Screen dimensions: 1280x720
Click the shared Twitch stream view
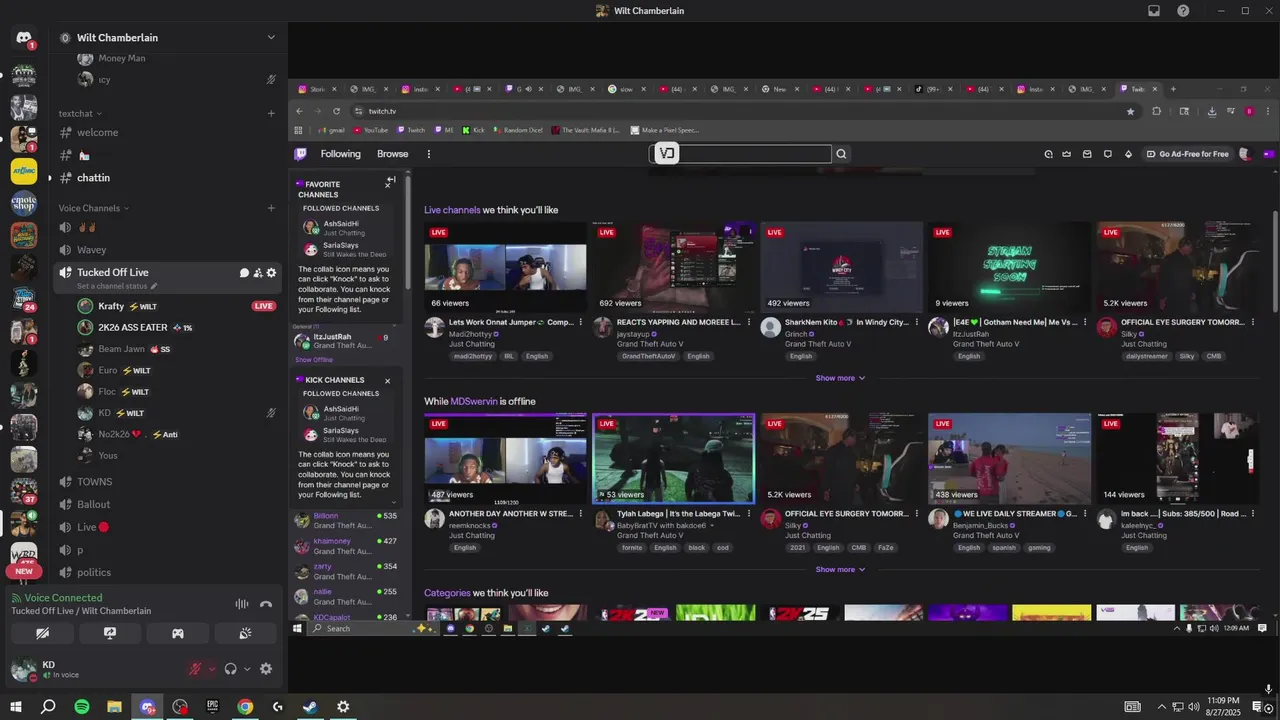(x=784, y=357)
